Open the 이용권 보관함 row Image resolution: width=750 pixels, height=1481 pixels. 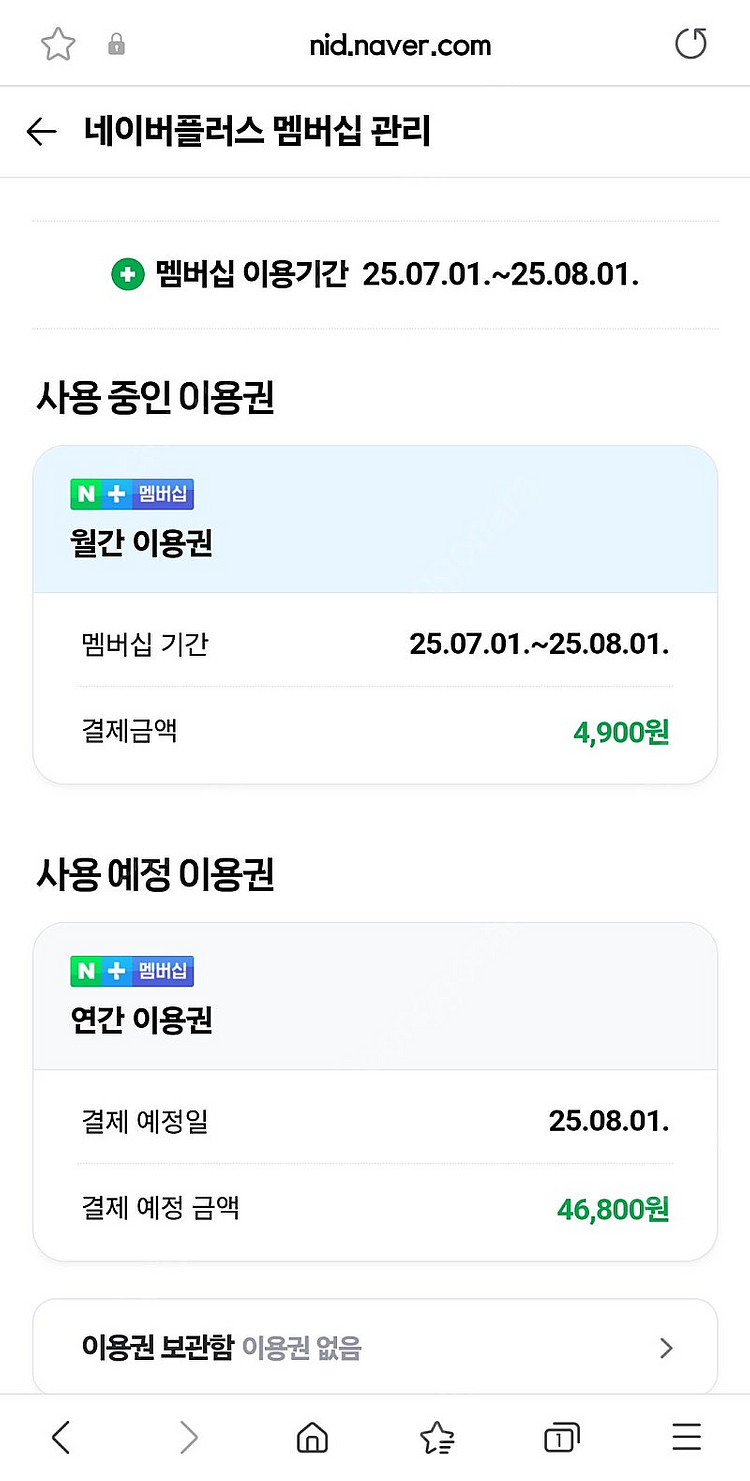pyautogui.click(x=375, y=1348)
